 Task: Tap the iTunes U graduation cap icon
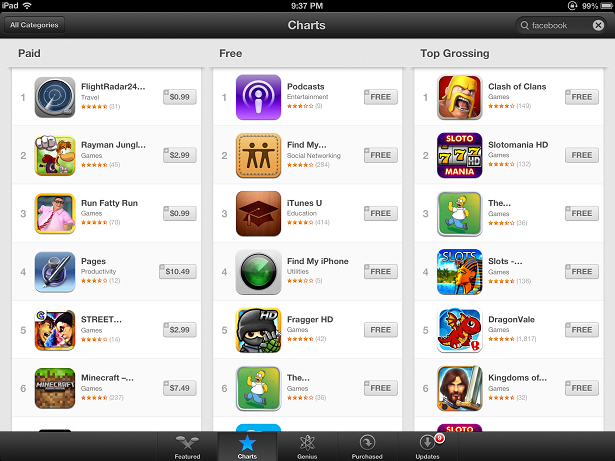258,213
